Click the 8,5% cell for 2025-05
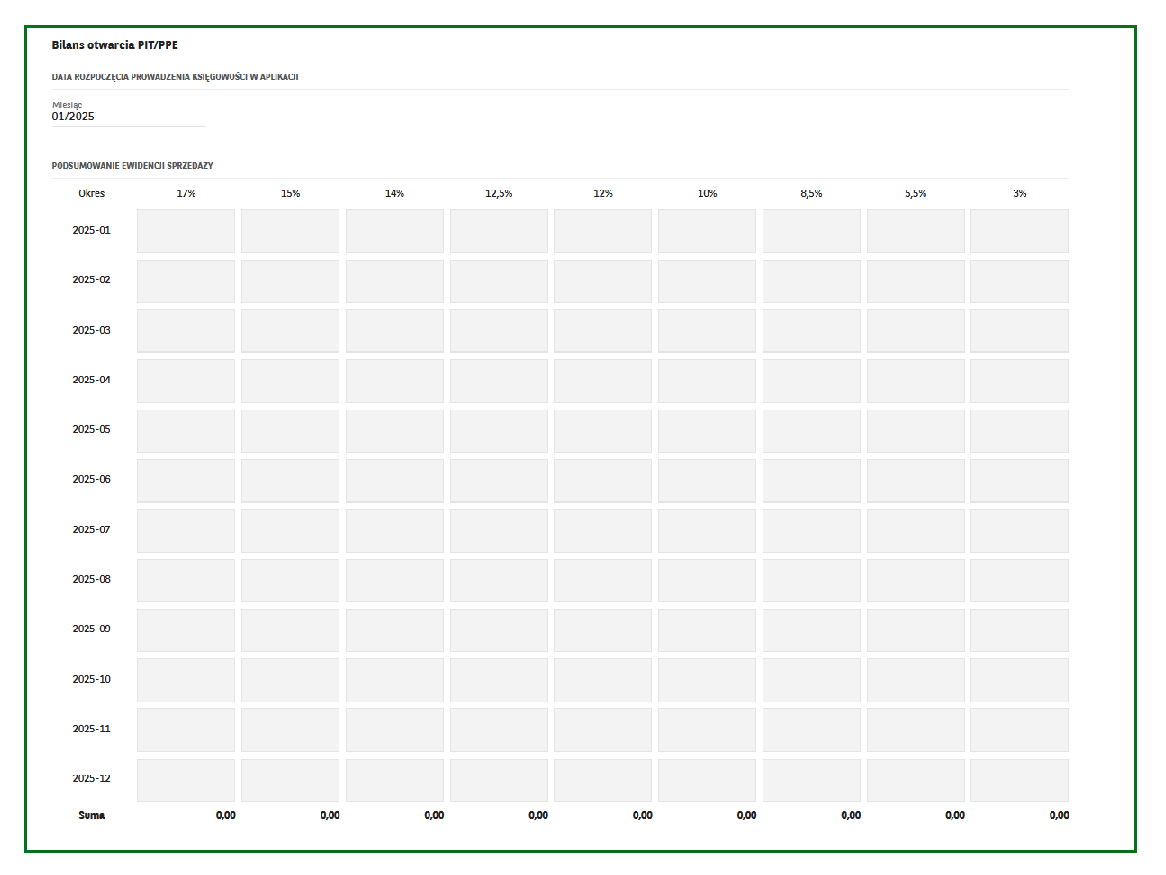 [812, 431]
